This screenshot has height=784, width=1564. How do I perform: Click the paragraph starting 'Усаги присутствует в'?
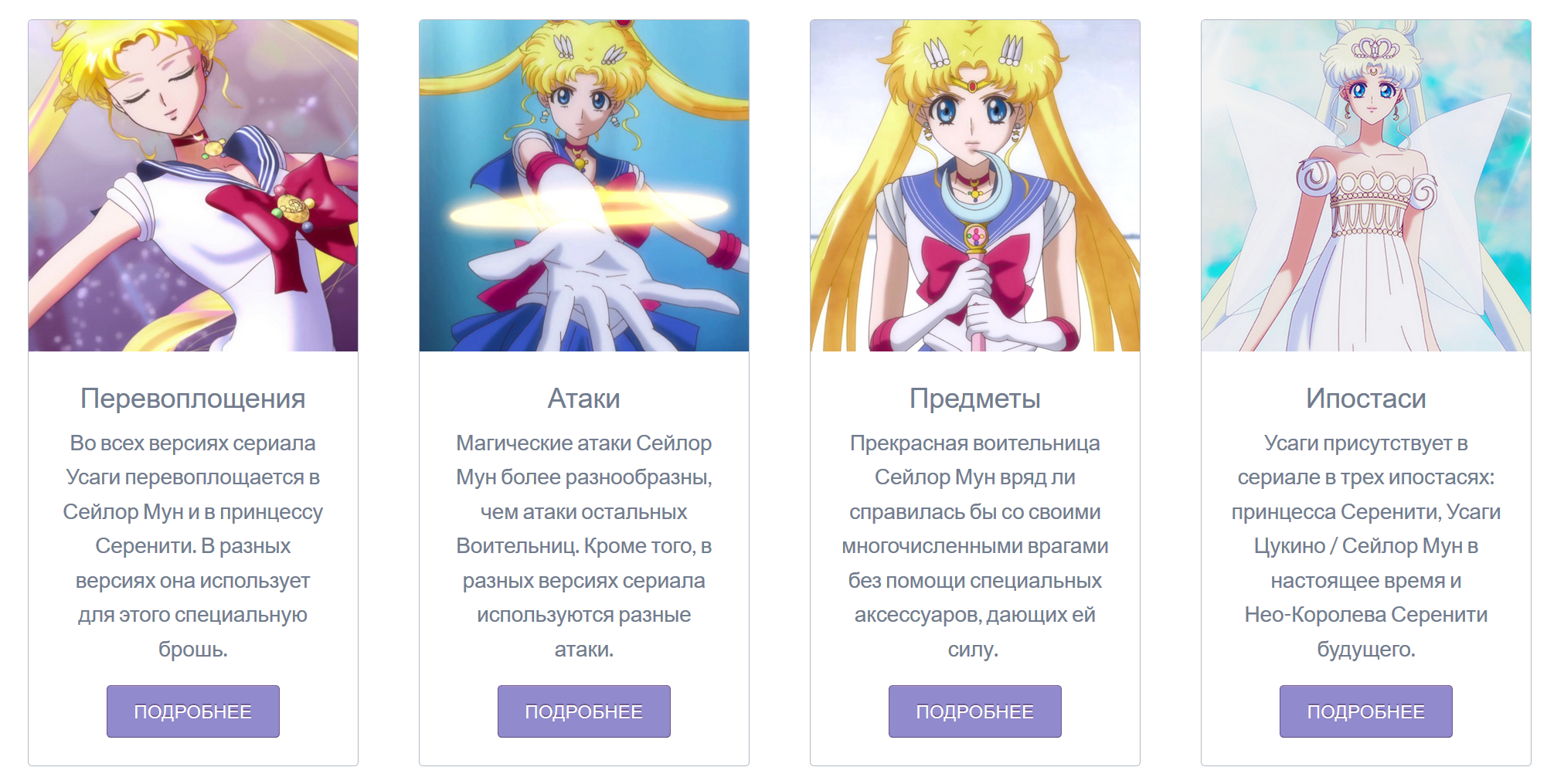[1366, 546]
